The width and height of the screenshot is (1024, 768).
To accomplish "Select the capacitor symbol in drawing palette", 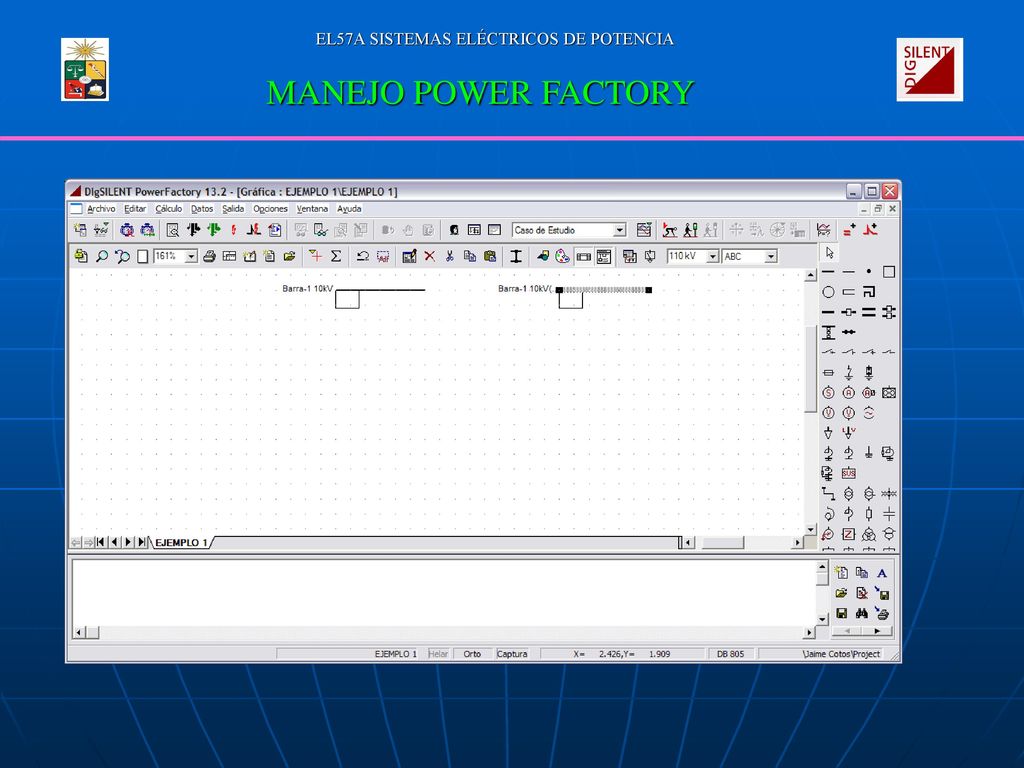I will [889, 514].
